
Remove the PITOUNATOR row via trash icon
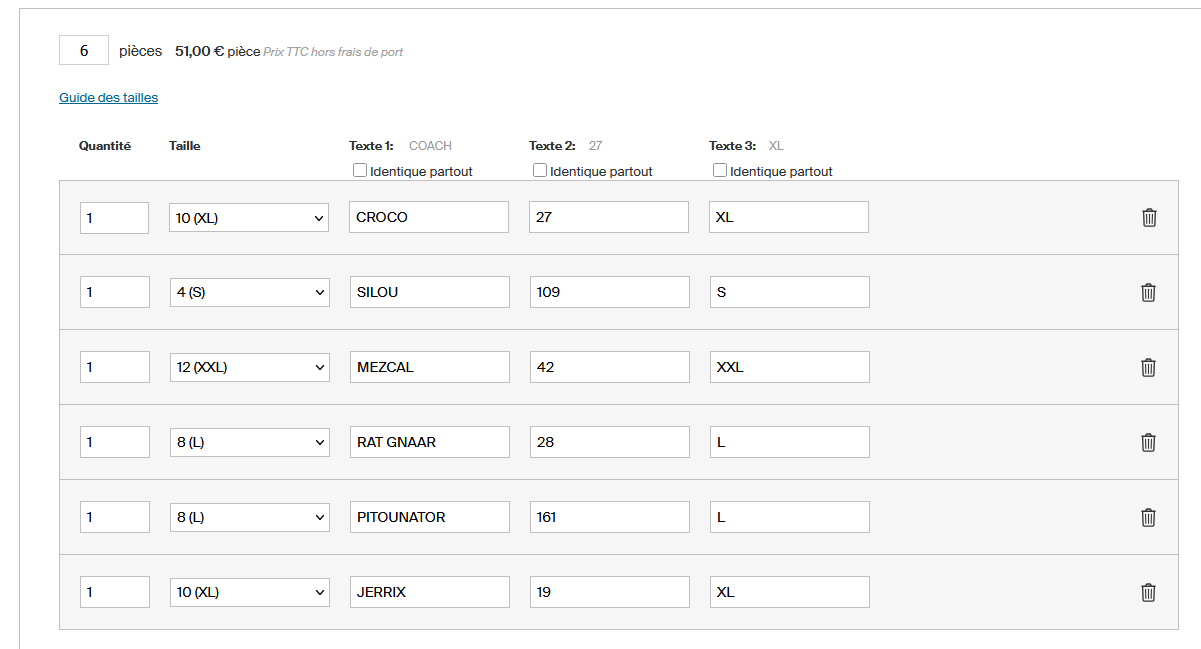[1149, 517]
